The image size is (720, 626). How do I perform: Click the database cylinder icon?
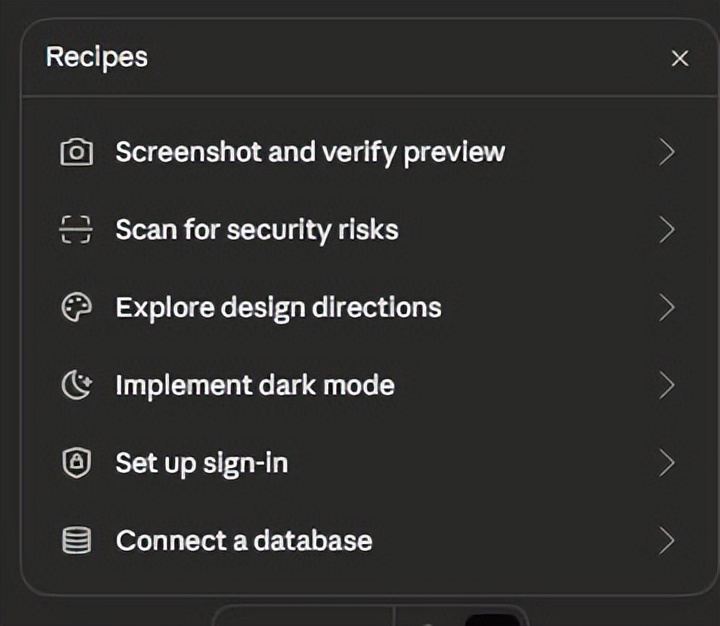(x=76, y=541)
